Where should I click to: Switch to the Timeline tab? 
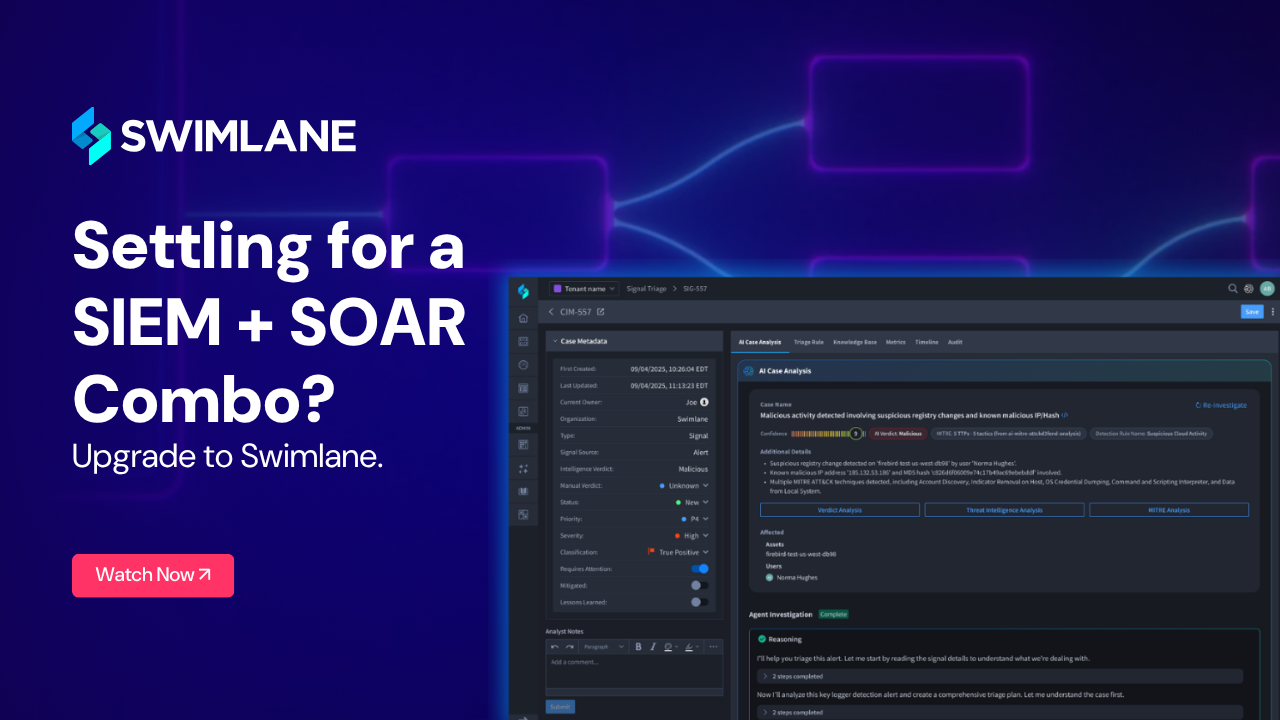(927, 342)
